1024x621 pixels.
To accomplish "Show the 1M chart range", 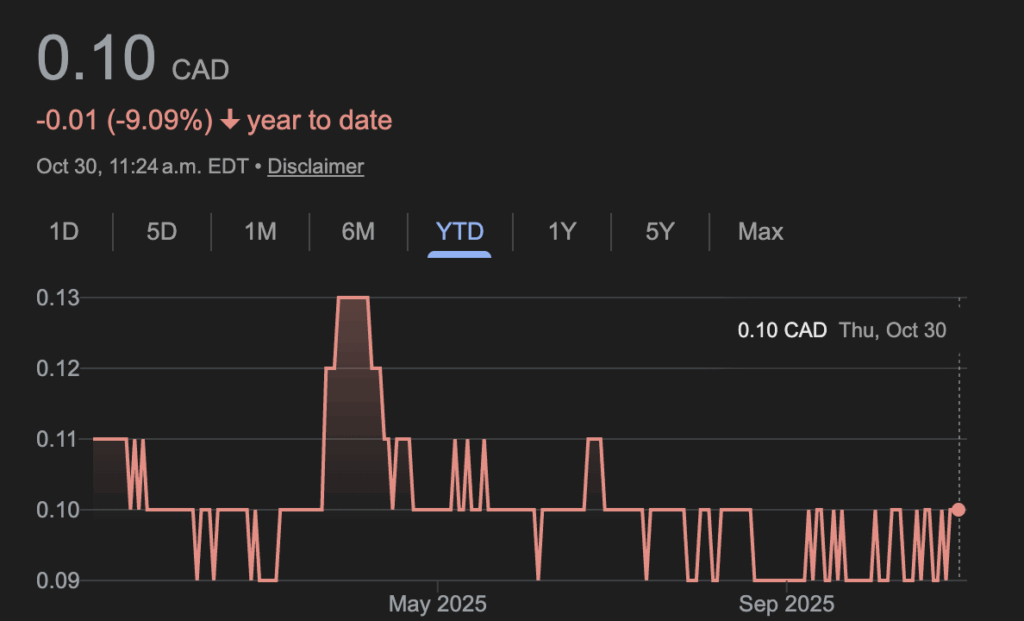I will point(260,232).
